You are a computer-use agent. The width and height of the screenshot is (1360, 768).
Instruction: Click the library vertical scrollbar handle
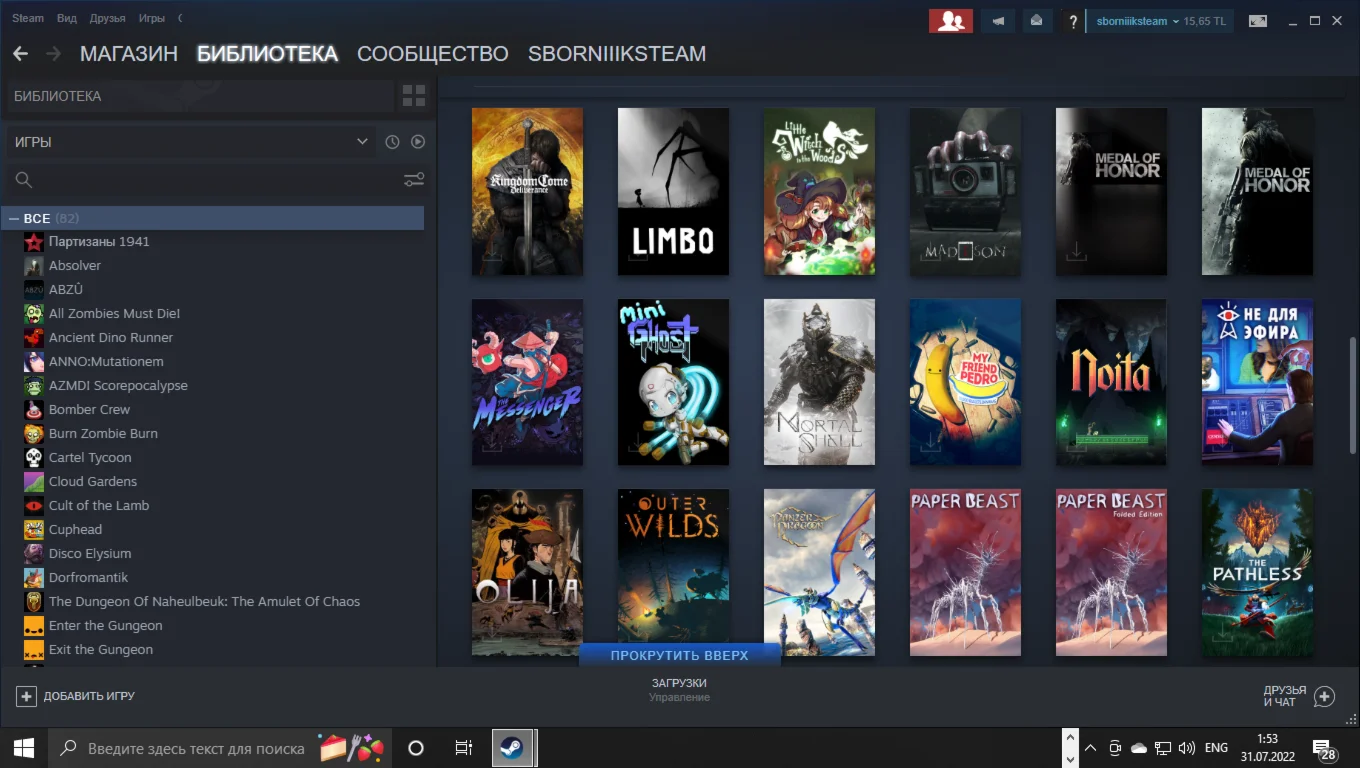pos(1354,395)
